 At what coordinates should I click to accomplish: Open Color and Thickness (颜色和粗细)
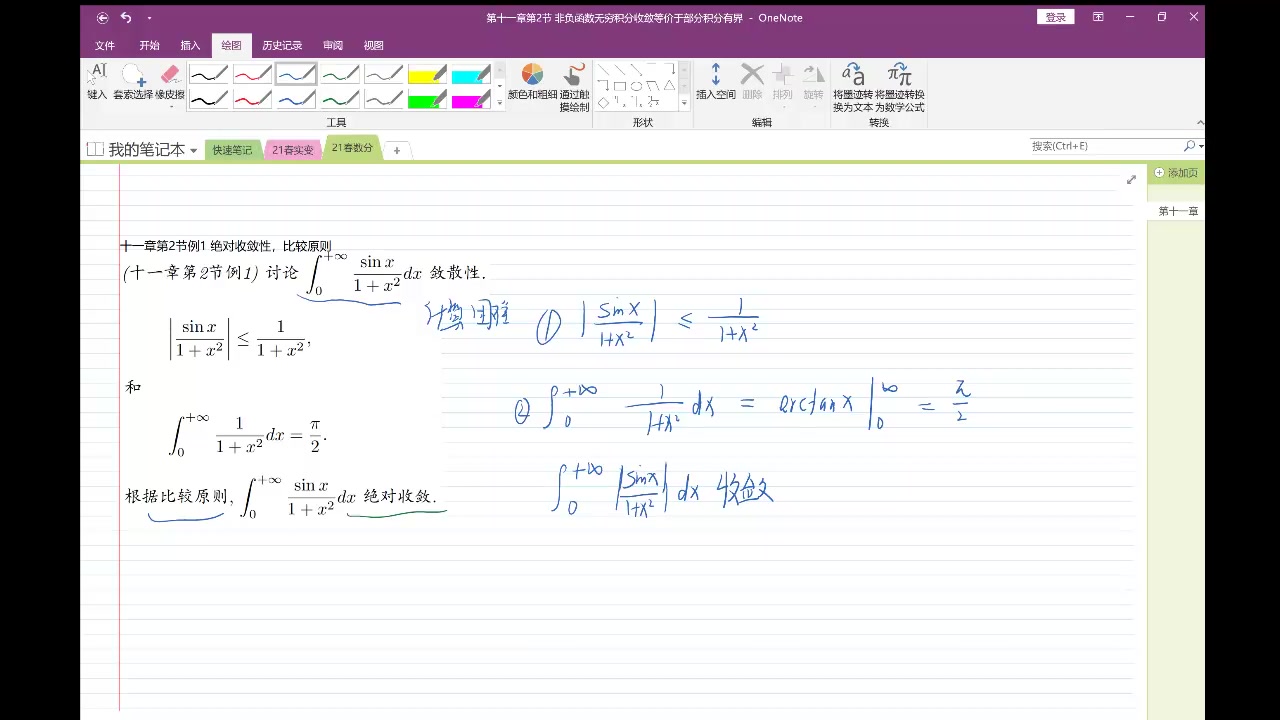click(x=532, y=82)
